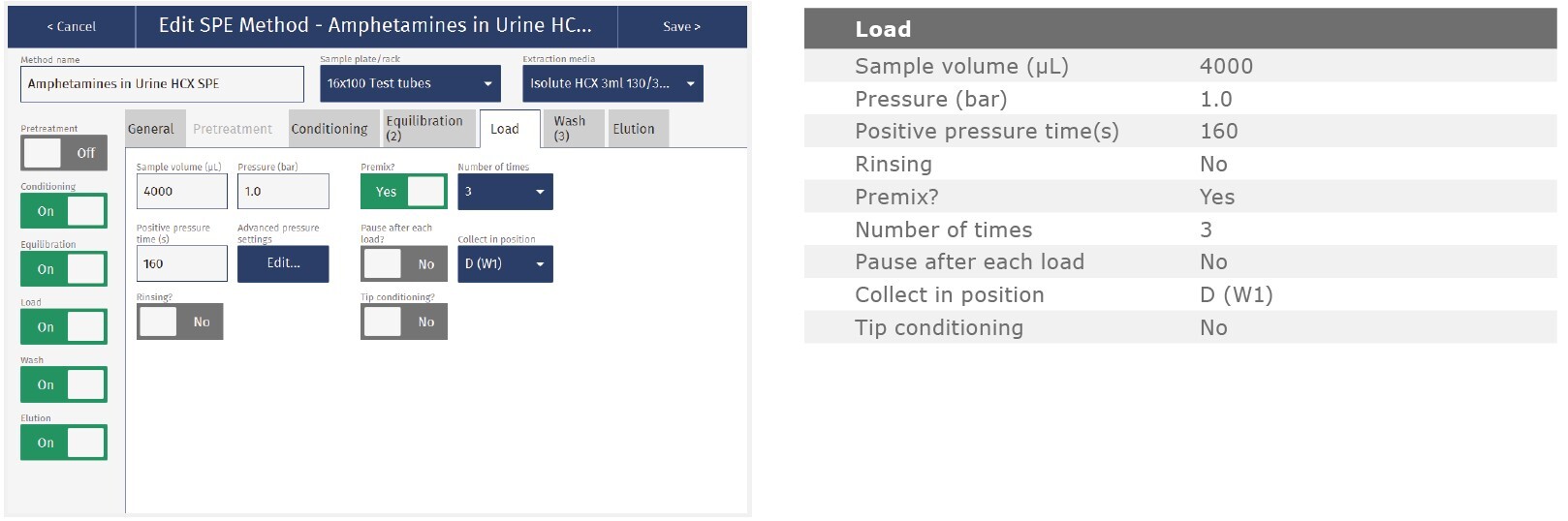Switch to the General tab

(x=151, y=129)
